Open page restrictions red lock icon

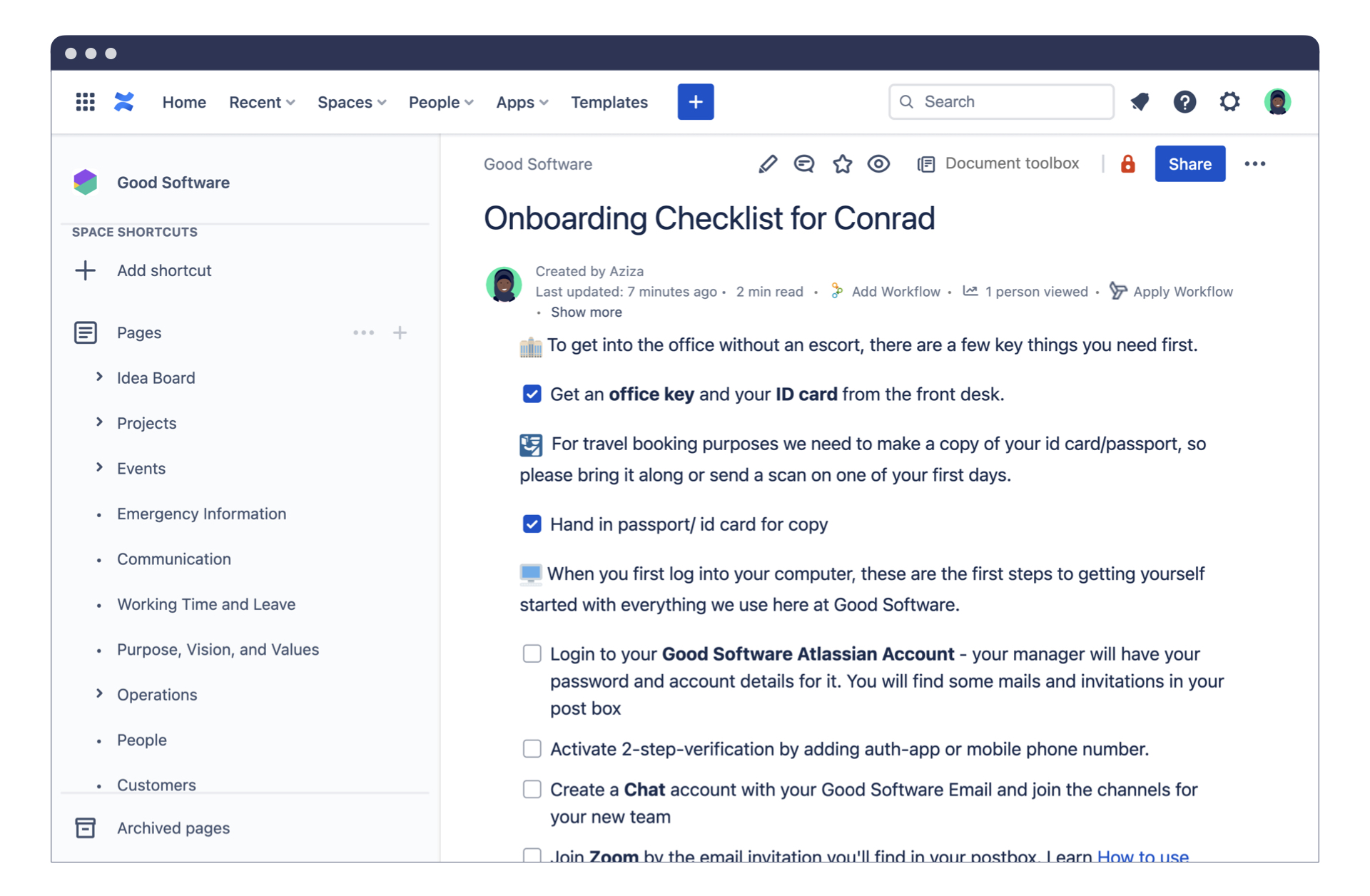tap(1127, 164)
